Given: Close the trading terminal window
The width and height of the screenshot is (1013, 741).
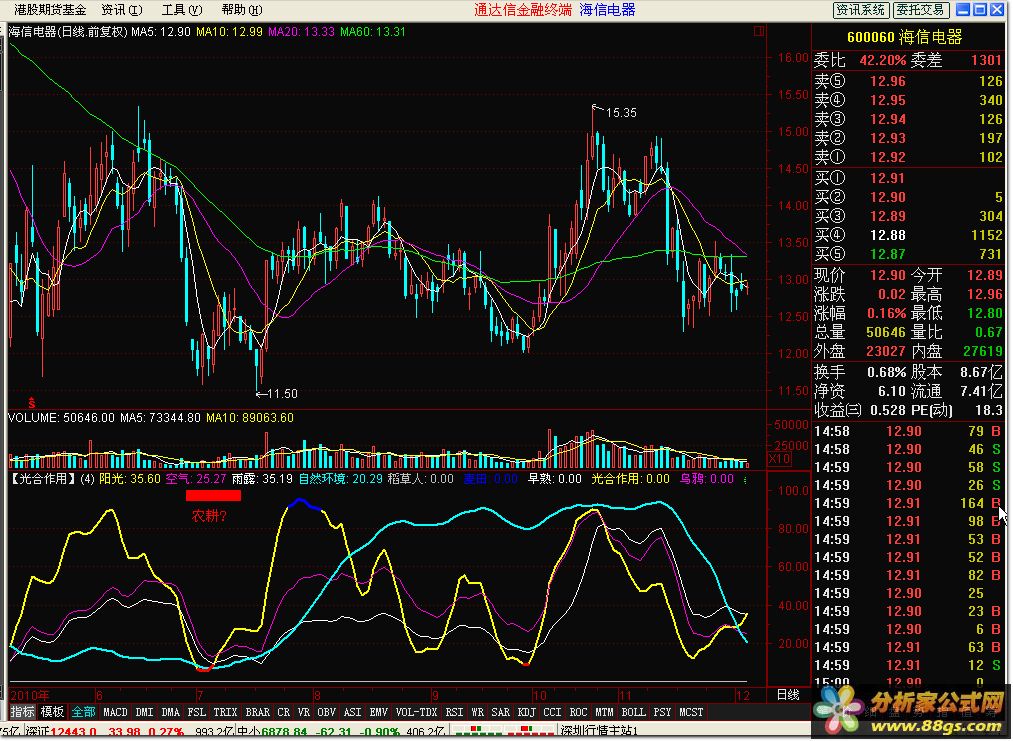Looking at the screenshot, I should click(x=997, y=10).
